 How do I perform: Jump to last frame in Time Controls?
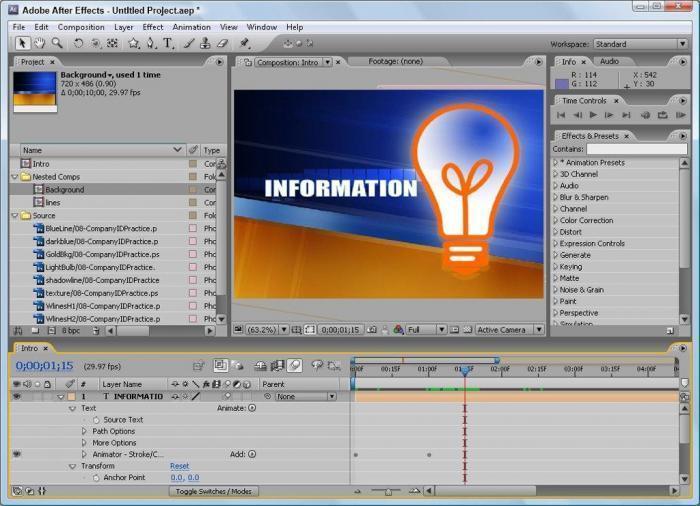626,115
